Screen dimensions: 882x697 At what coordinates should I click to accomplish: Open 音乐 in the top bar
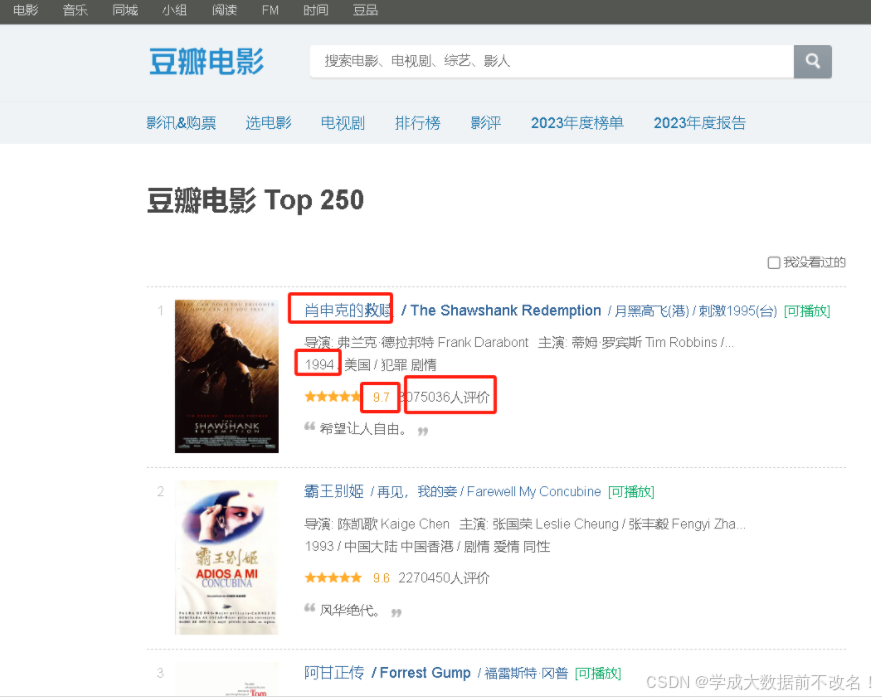pyautogui.click(x=75, y=10)
